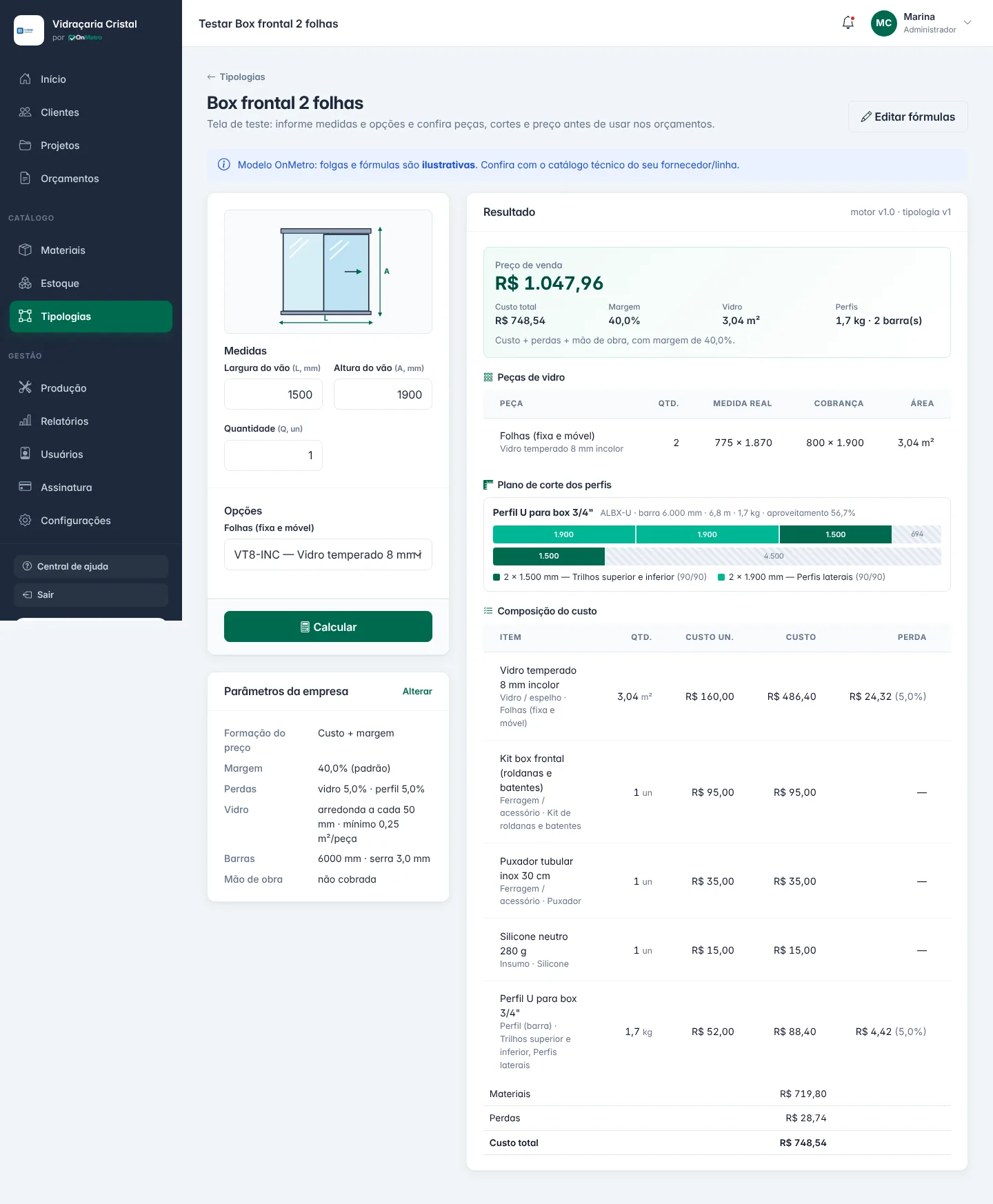Open Projetos from the sidebar
This screenshot has width=993, height=1204.
click(91, 146)
